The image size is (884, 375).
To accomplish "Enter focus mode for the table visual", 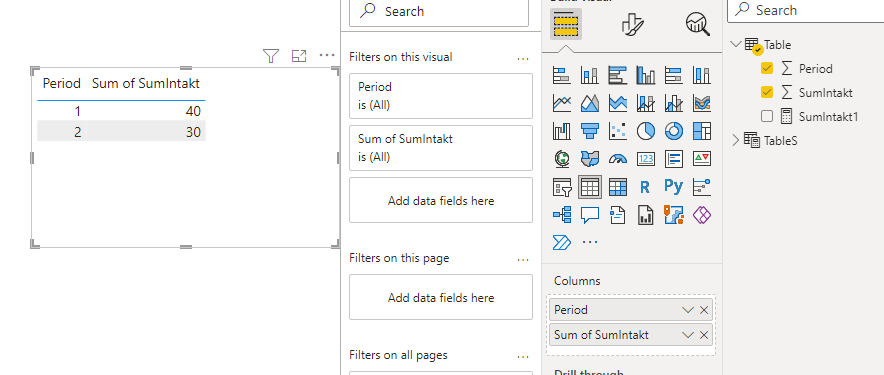I will (x=299, y=55).
